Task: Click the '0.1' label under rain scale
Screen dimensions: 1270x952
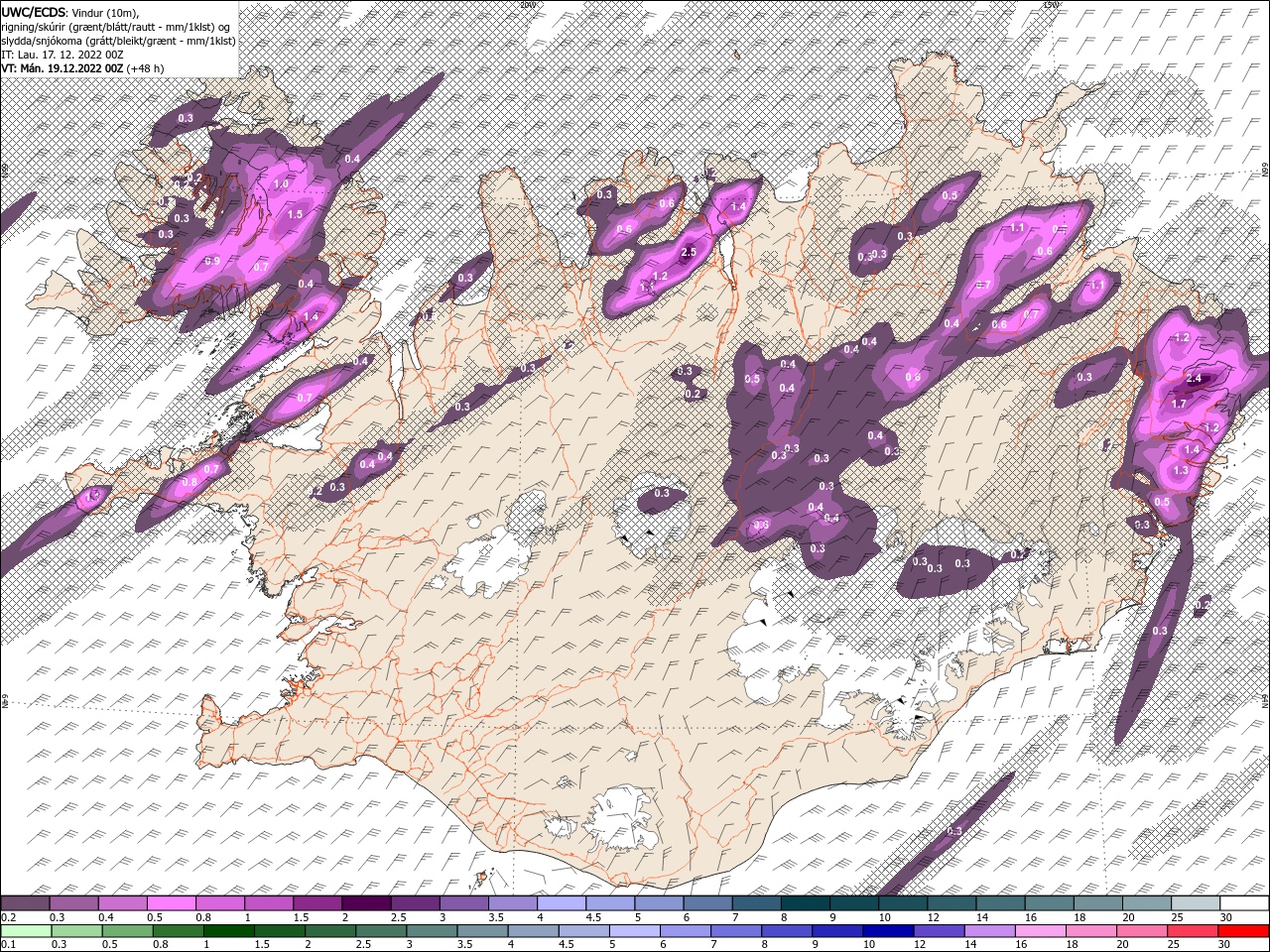Action: [x=9, y=945]
